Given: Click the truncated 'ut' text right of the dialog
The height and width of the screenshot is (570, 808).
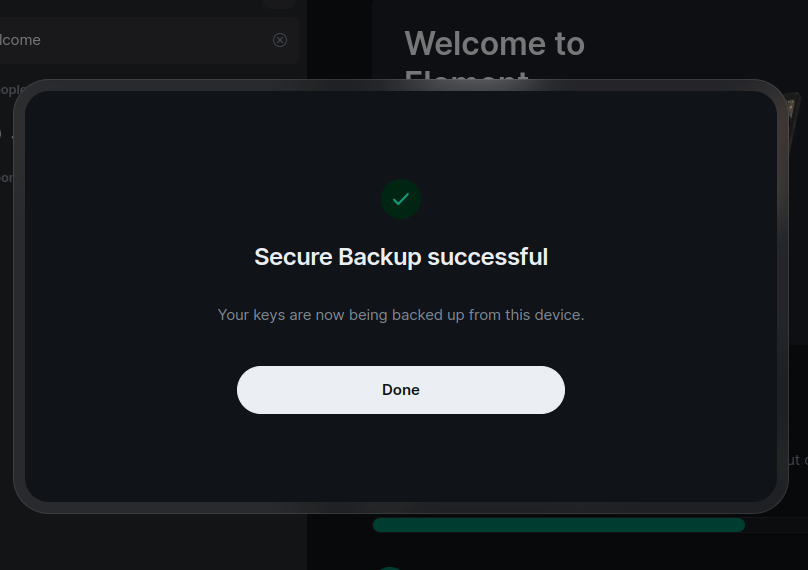Looking at the screenshot, I should (794, 460).
